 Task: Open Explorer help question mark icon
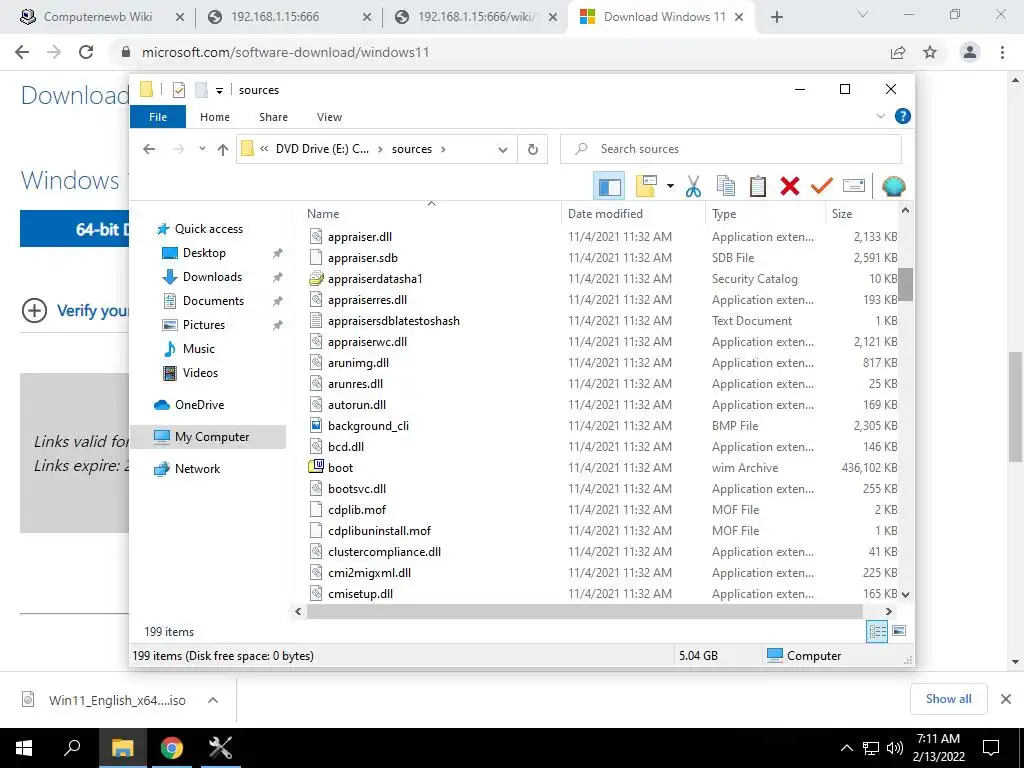903,116
